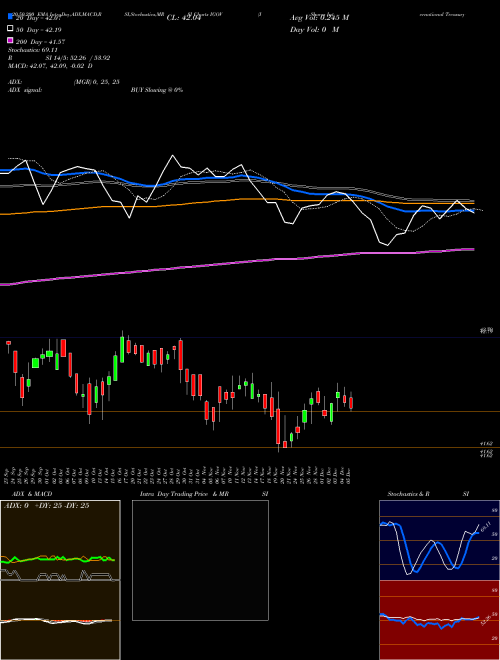This screenshot has width=500, height=660.
Task: Click the 'Intra Day Trading Price & MR' title
Action: [x=184, y=494]
